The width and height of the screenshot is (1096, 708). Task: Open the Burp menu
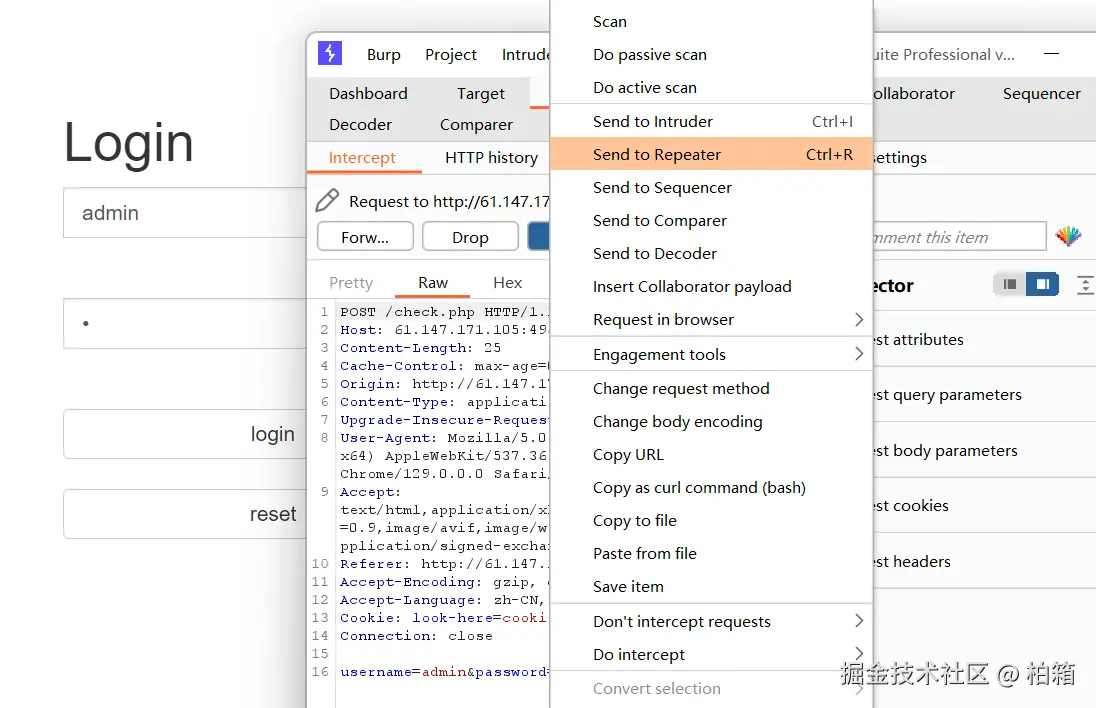tap(384, 55)
